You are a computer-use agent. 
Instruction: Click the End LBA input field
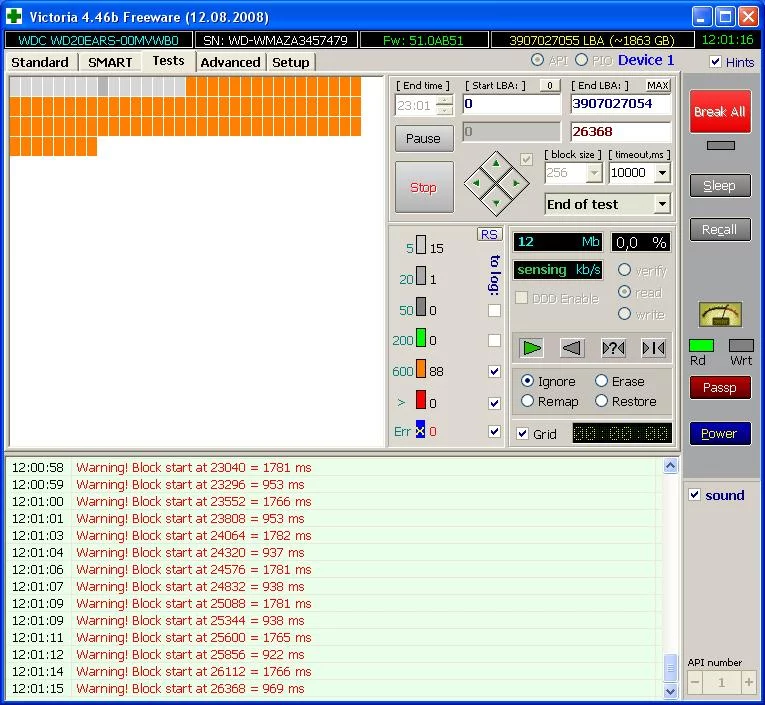pos(620,104)
